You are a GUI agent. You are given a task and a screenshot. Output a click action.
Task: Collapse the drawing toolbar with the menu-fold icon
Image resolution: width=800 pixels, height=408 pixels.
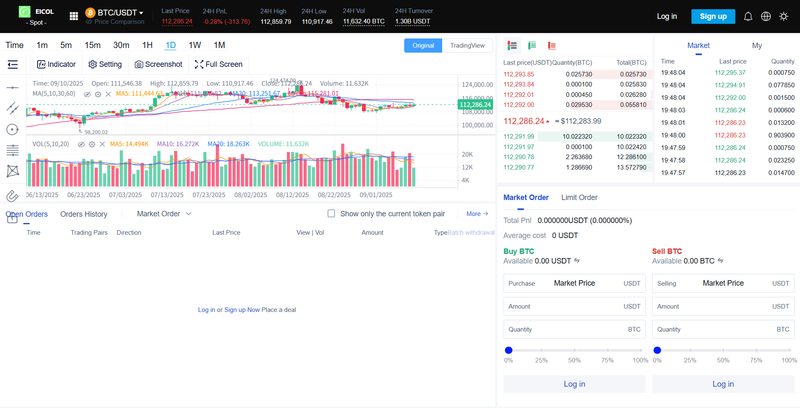13,64
